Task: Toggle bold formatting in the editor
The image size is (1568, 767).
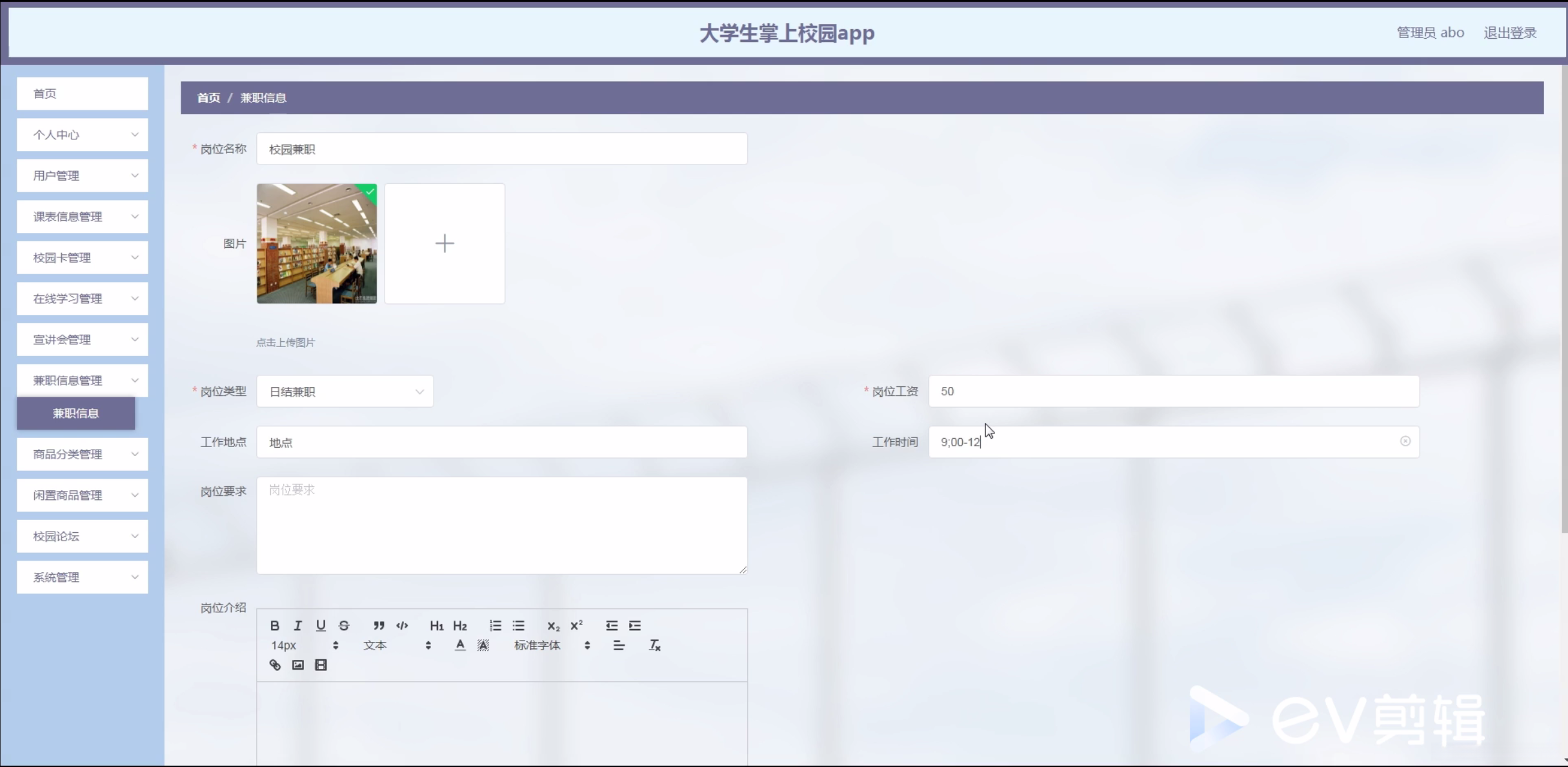Action: click(x=274, y=625)
